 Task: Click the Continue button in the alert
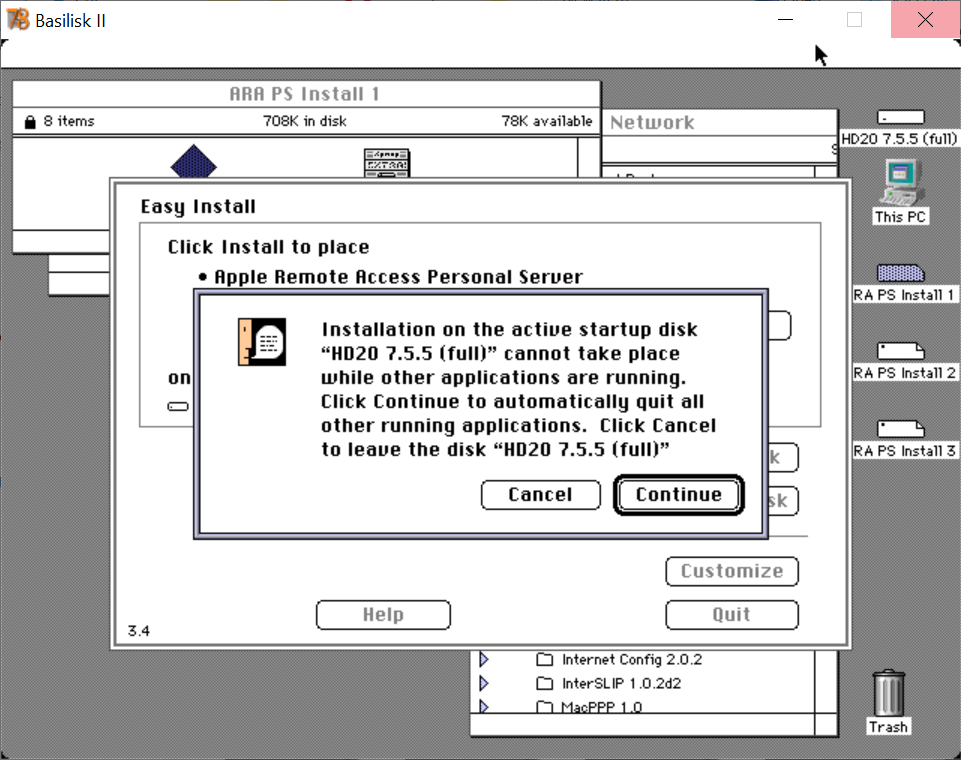678,495
